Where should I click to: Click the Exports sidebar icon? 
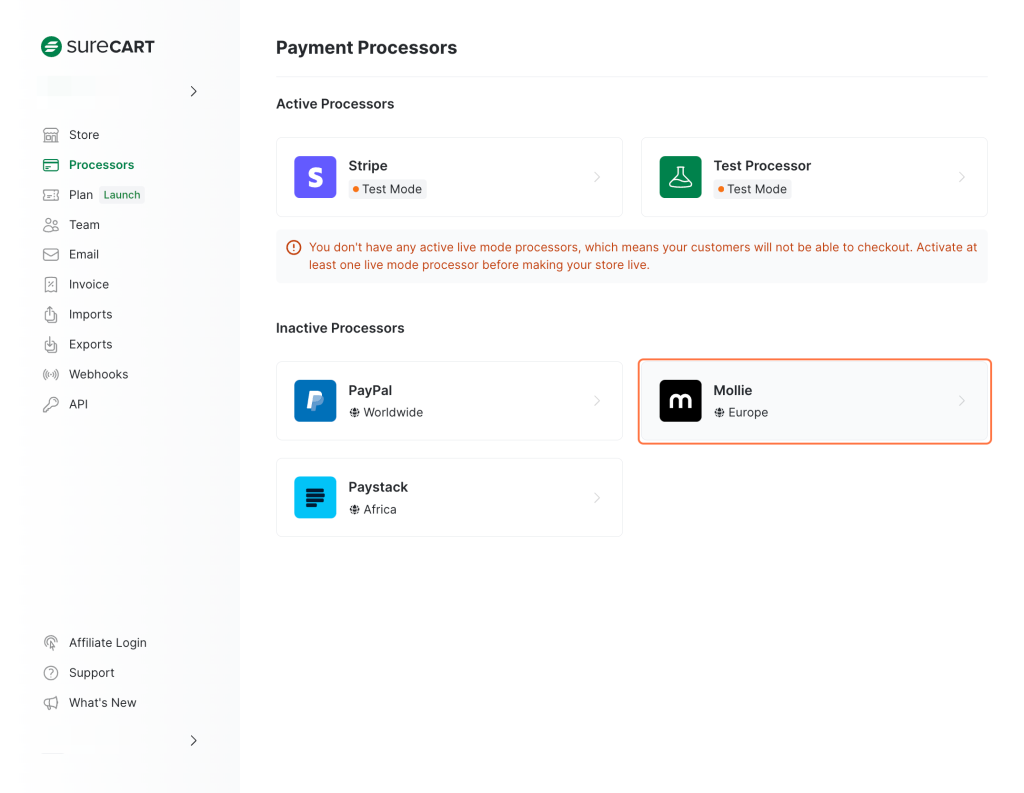coord(51,344)
